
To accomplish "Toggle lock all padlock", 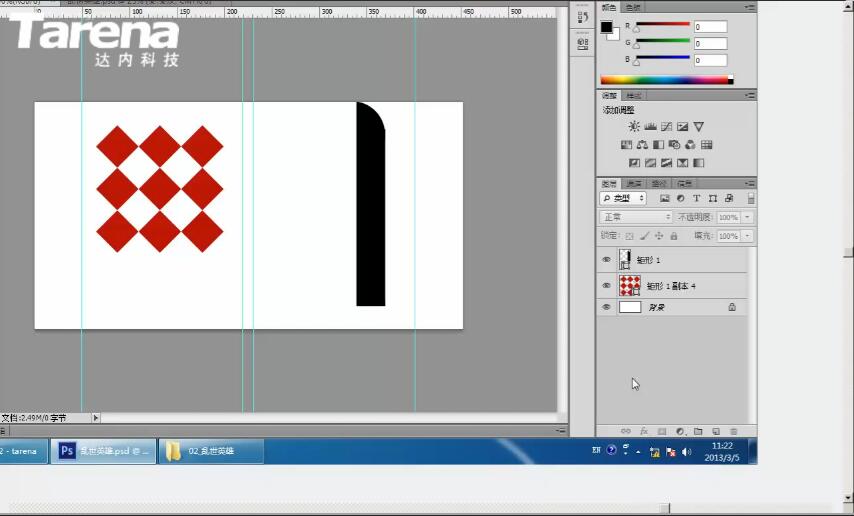I will coord(674,236).
